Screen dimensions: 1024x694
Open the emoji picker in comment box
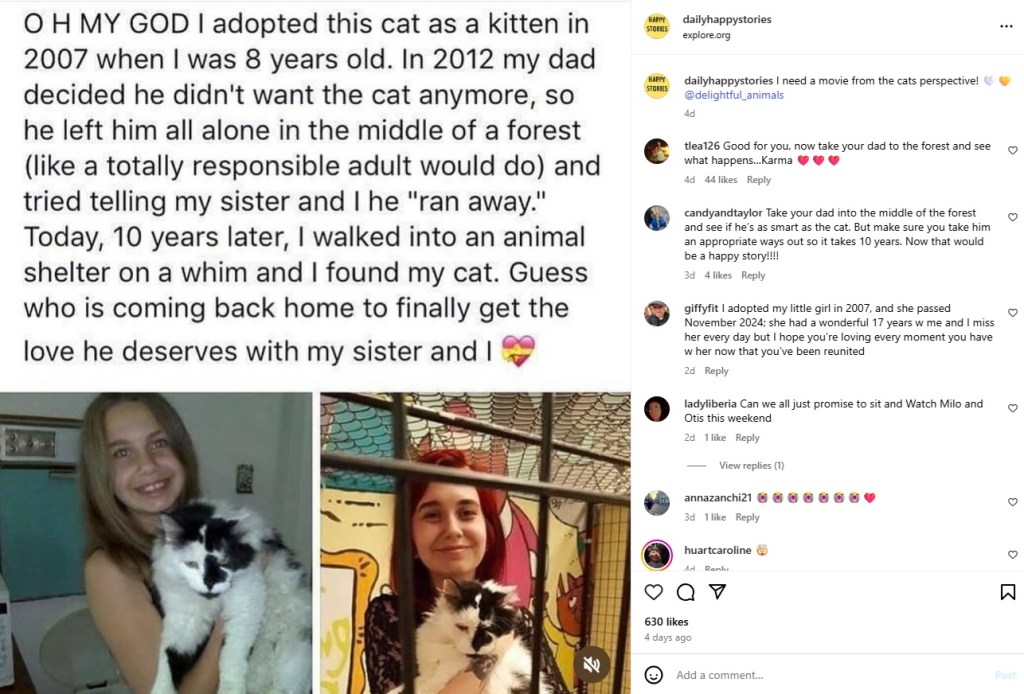pyautogui.click(x=654, y=675)
